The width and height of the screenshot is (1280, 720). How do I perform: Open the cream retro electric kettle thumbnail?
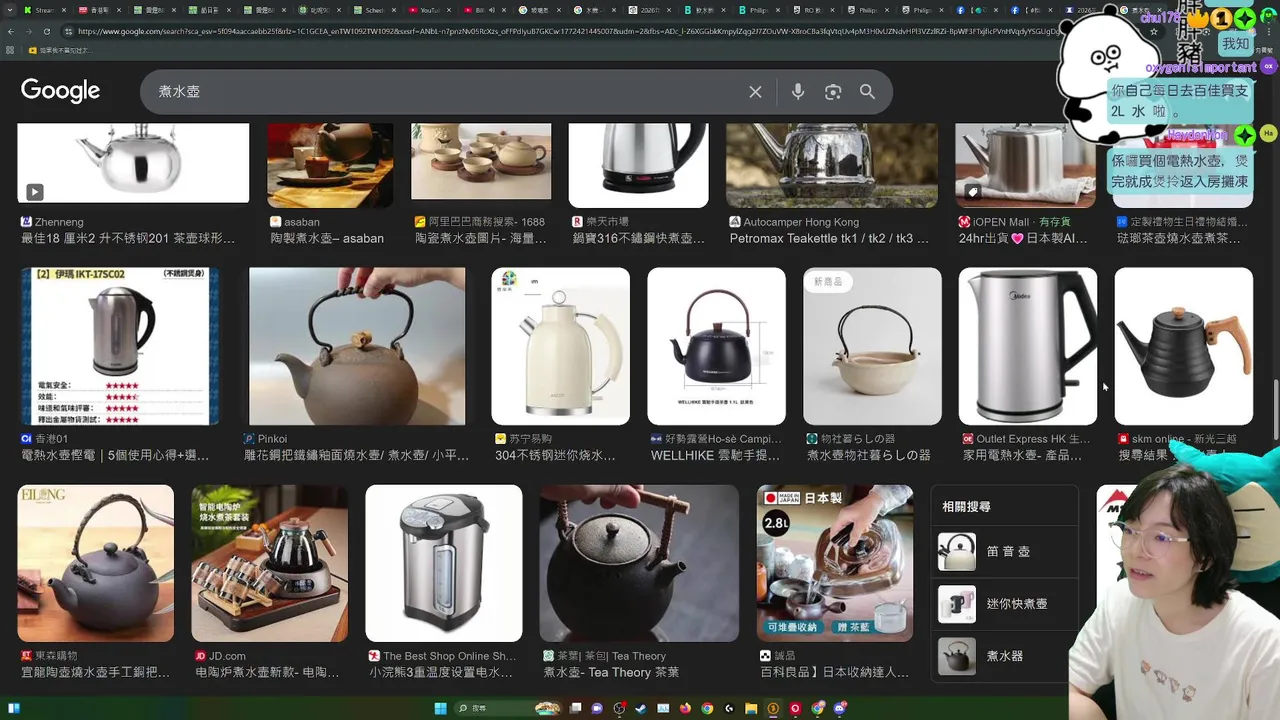pyautogui.click(x=560, y=346)
